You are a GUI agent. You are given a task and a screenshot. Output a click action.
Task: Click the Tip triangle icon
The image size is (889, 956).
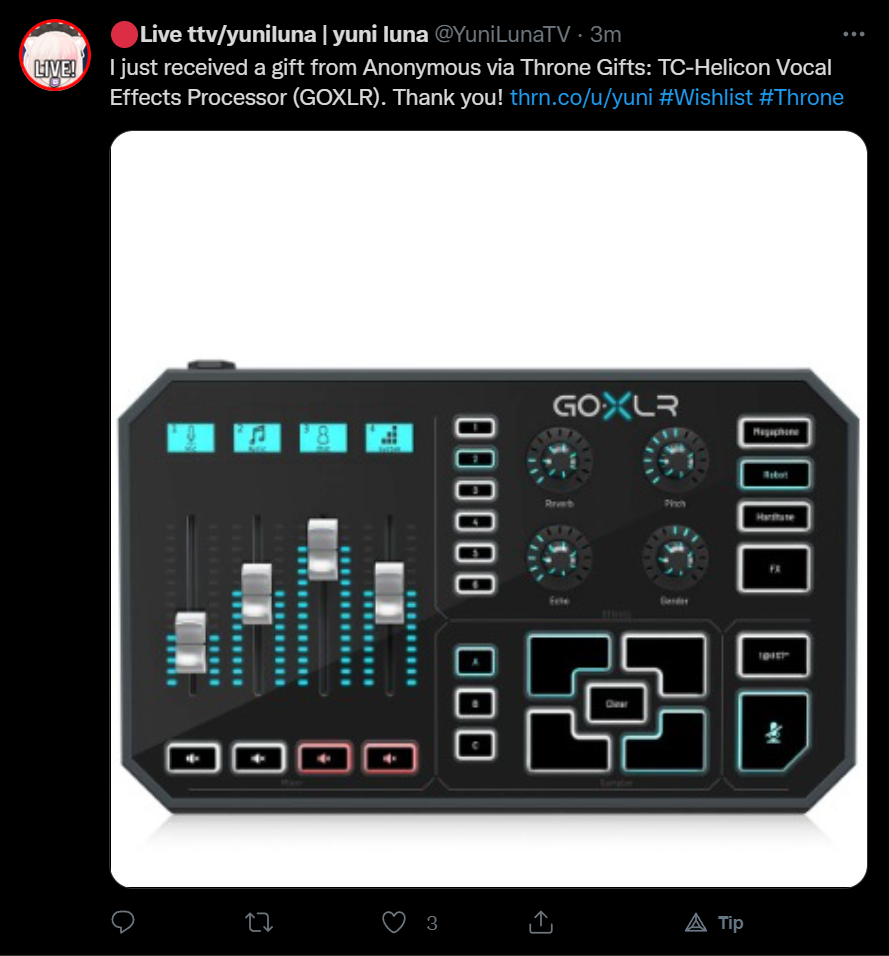coord(696,922)
